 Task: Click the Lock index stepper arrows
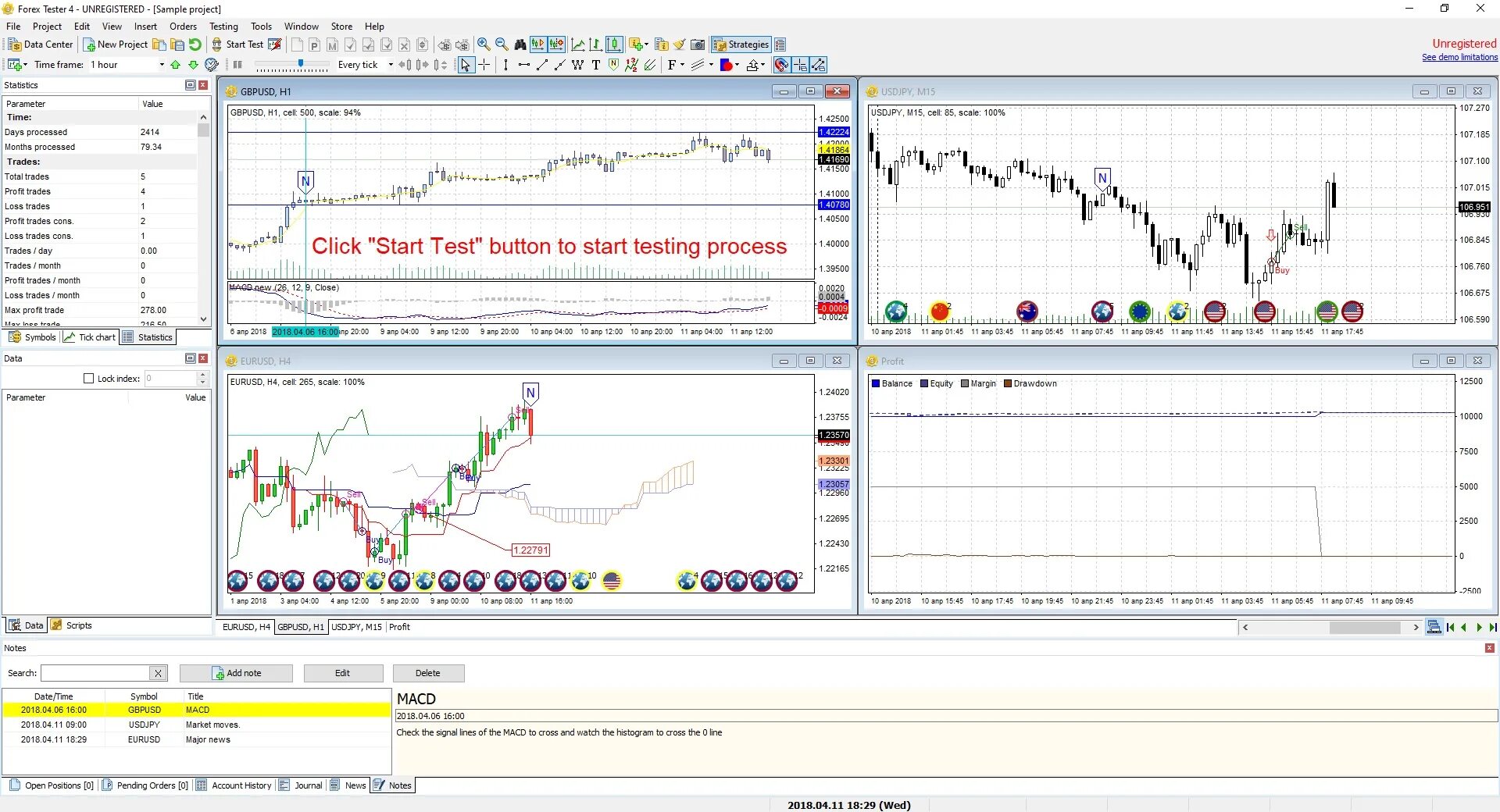click(202, 379)
